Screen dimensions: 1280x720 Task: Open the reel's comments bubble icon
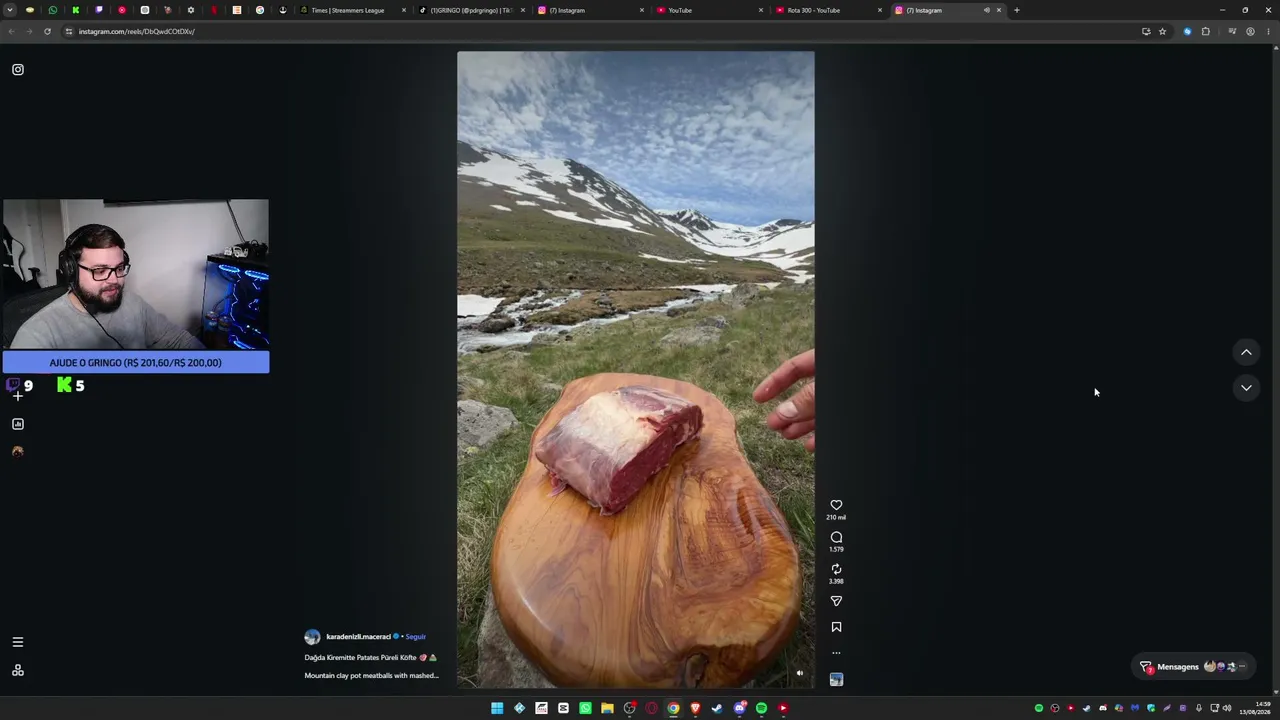[x=836, y=537]
